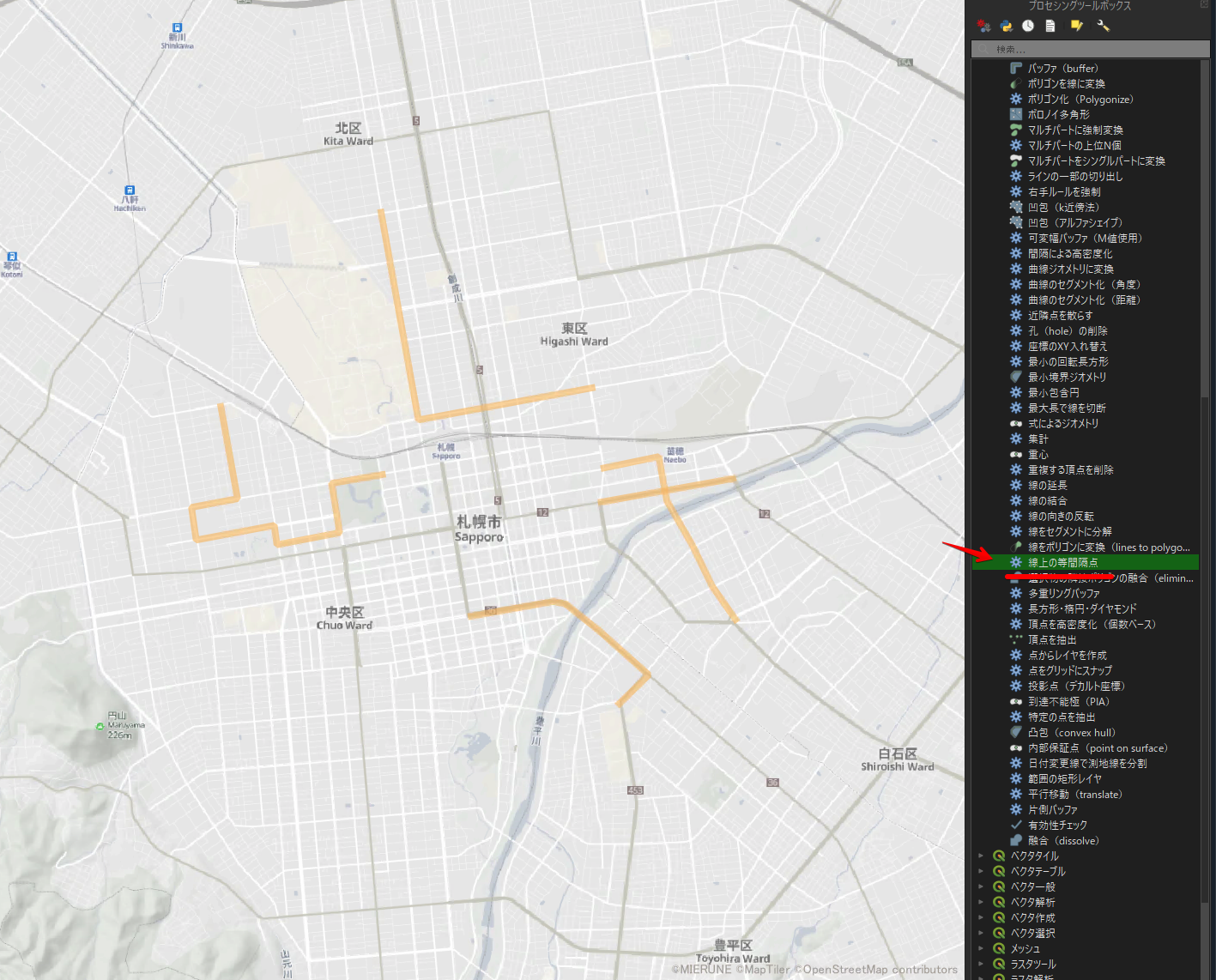Screen dimensions: 1216x980
Task: Select the 重心 centroid icon
Action: [1016, 454]
